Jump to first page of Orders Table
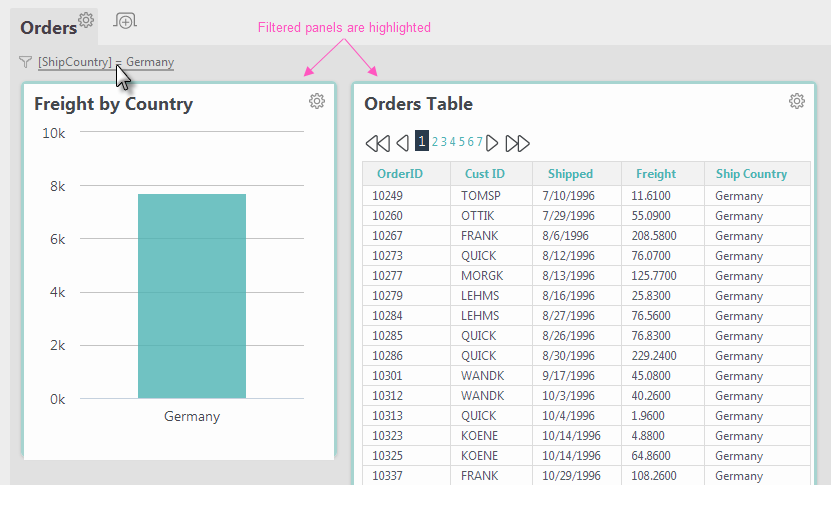 [x=378, y=143]
